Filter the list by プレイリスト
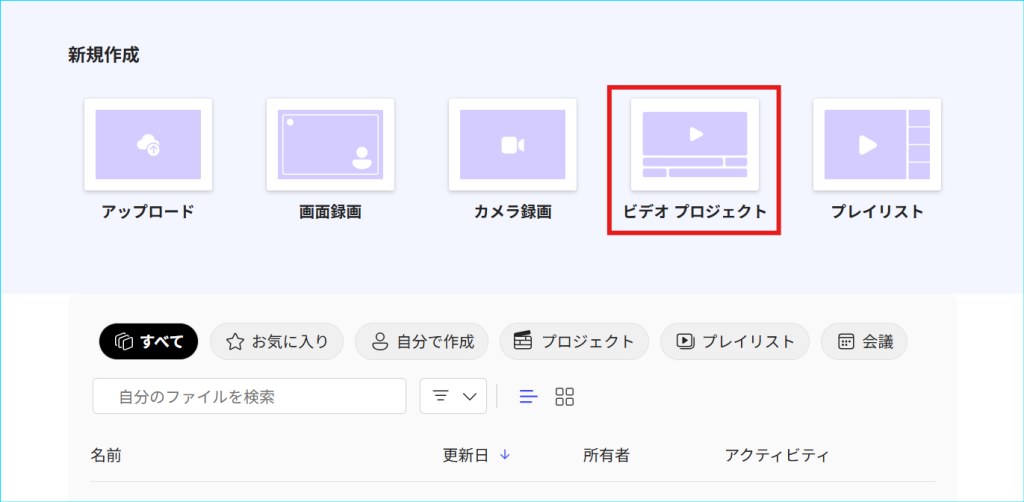 pos(735,341)
